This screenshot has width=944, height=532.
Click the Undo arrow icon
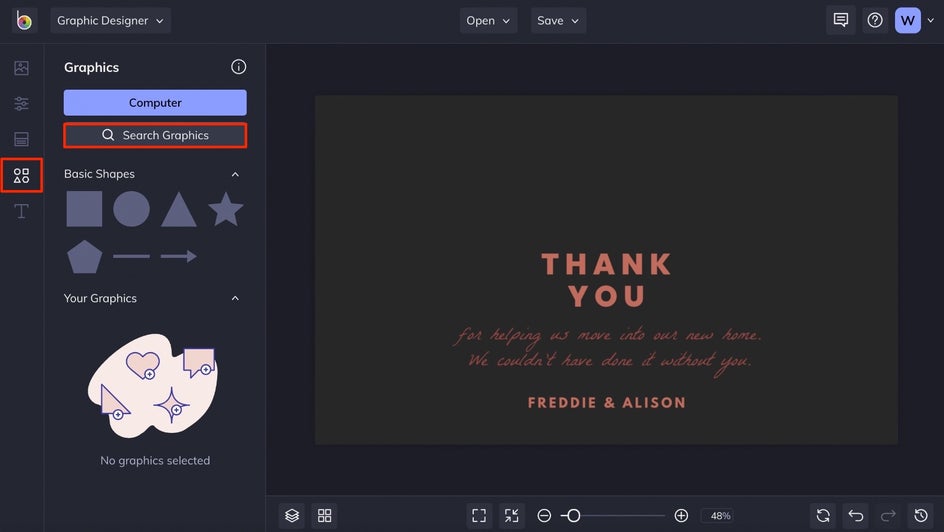(x=855, y=515)
